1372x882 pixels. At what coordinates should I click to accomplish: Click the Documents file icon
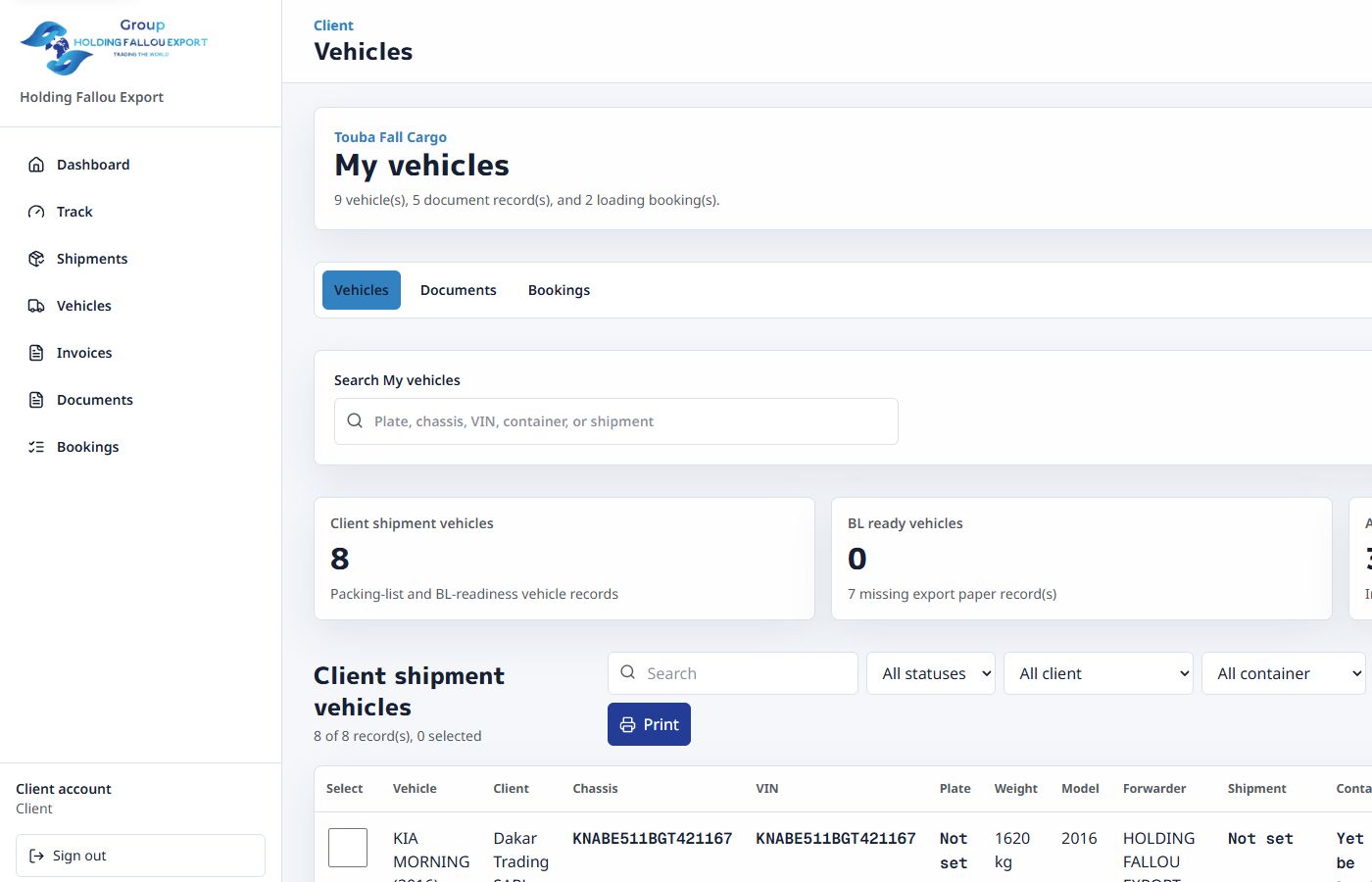coord(36,400)
